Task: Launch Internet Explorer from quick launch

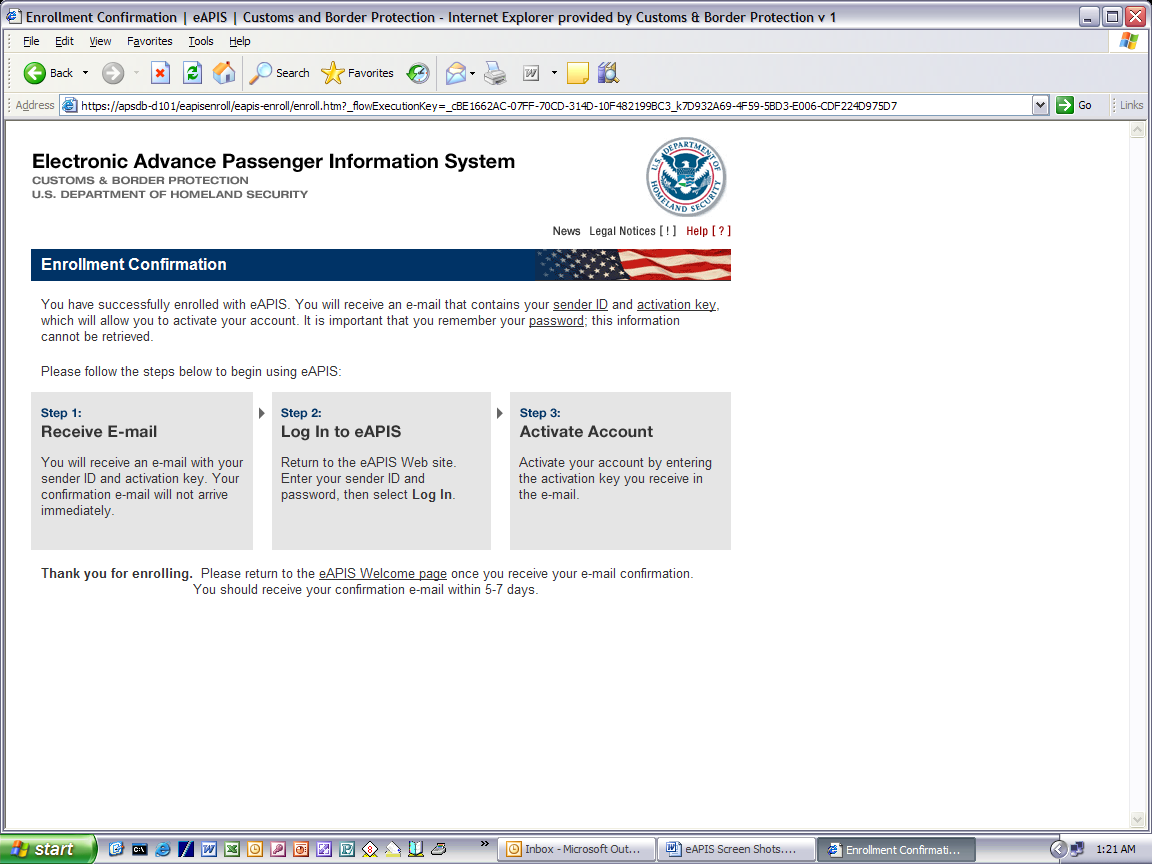Action: pos(162,849)
